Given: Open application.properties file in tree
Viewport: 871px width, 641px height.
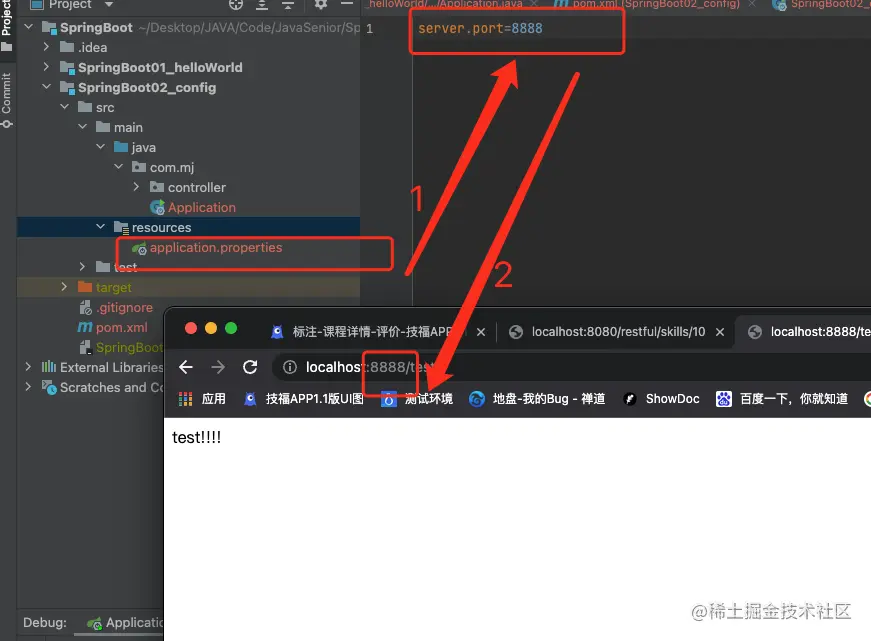Looking at the screenshot, I should 216,248.
